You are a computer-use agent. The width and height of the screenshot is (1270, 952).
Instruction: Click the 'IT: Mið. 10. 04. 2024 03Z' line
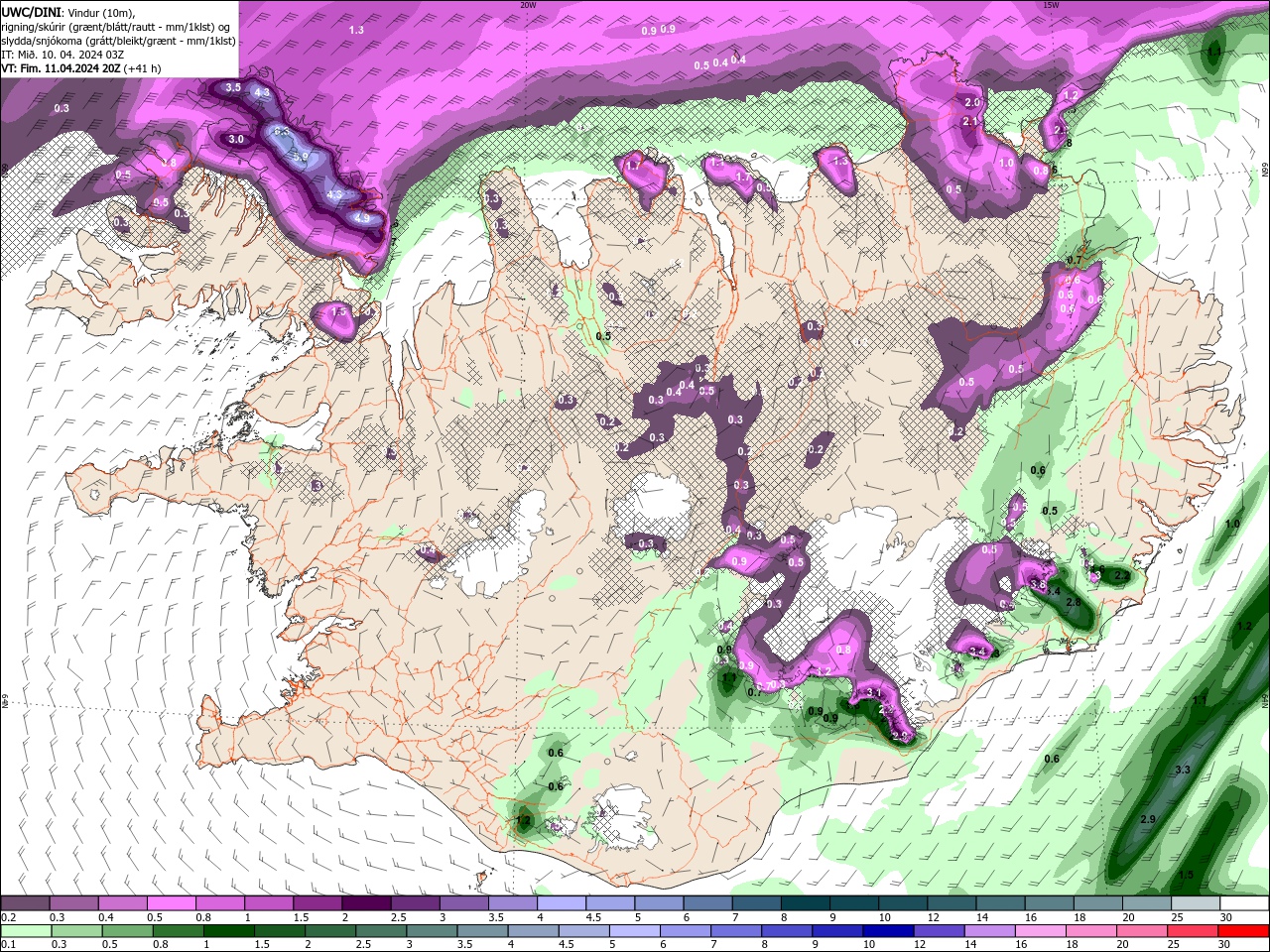[64, 55]
